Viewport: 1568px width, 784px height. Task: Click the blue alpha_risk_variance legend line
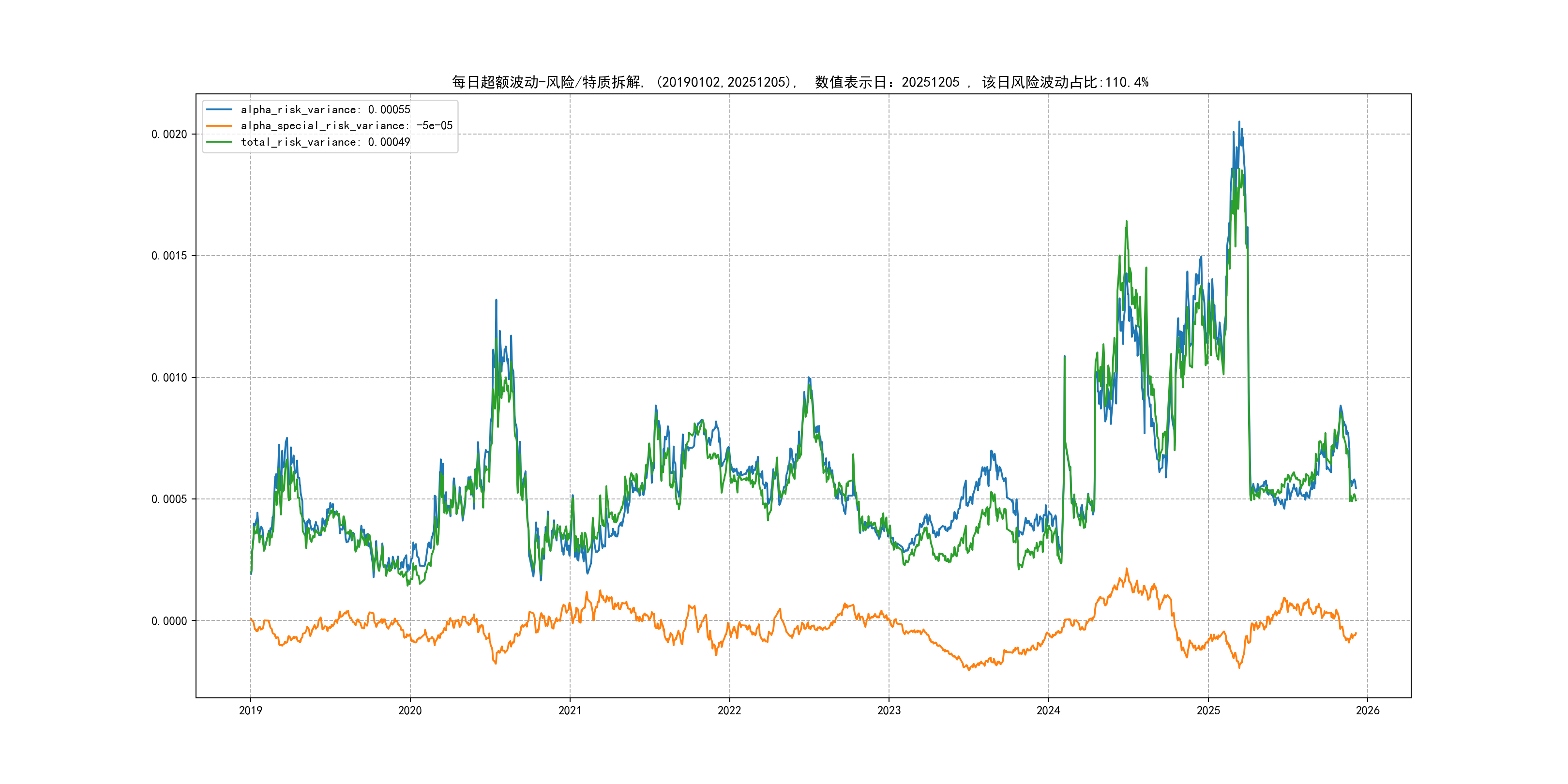[219, 109]
